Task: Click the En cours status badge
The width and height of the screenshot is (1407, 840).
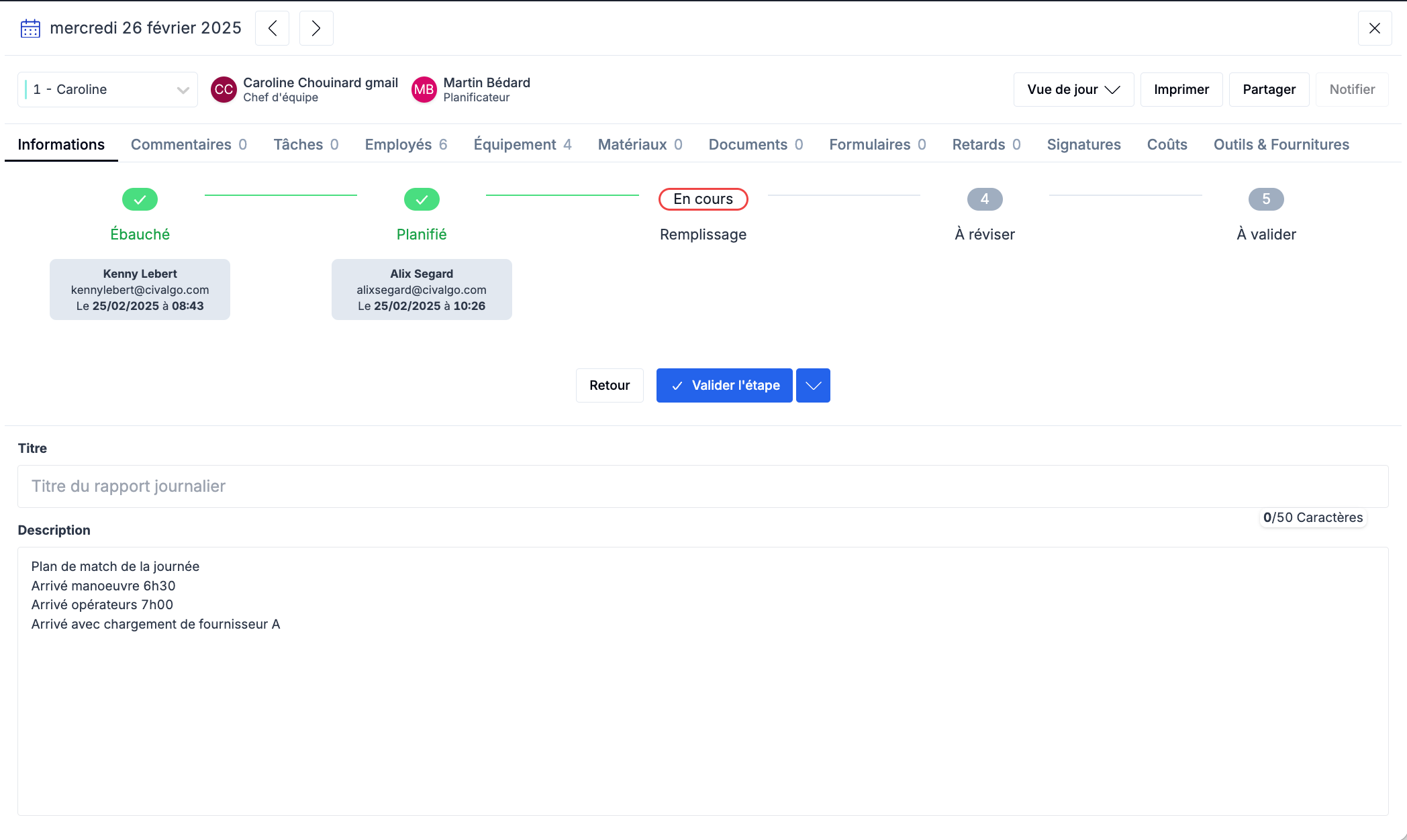Action: pos(703,199)
